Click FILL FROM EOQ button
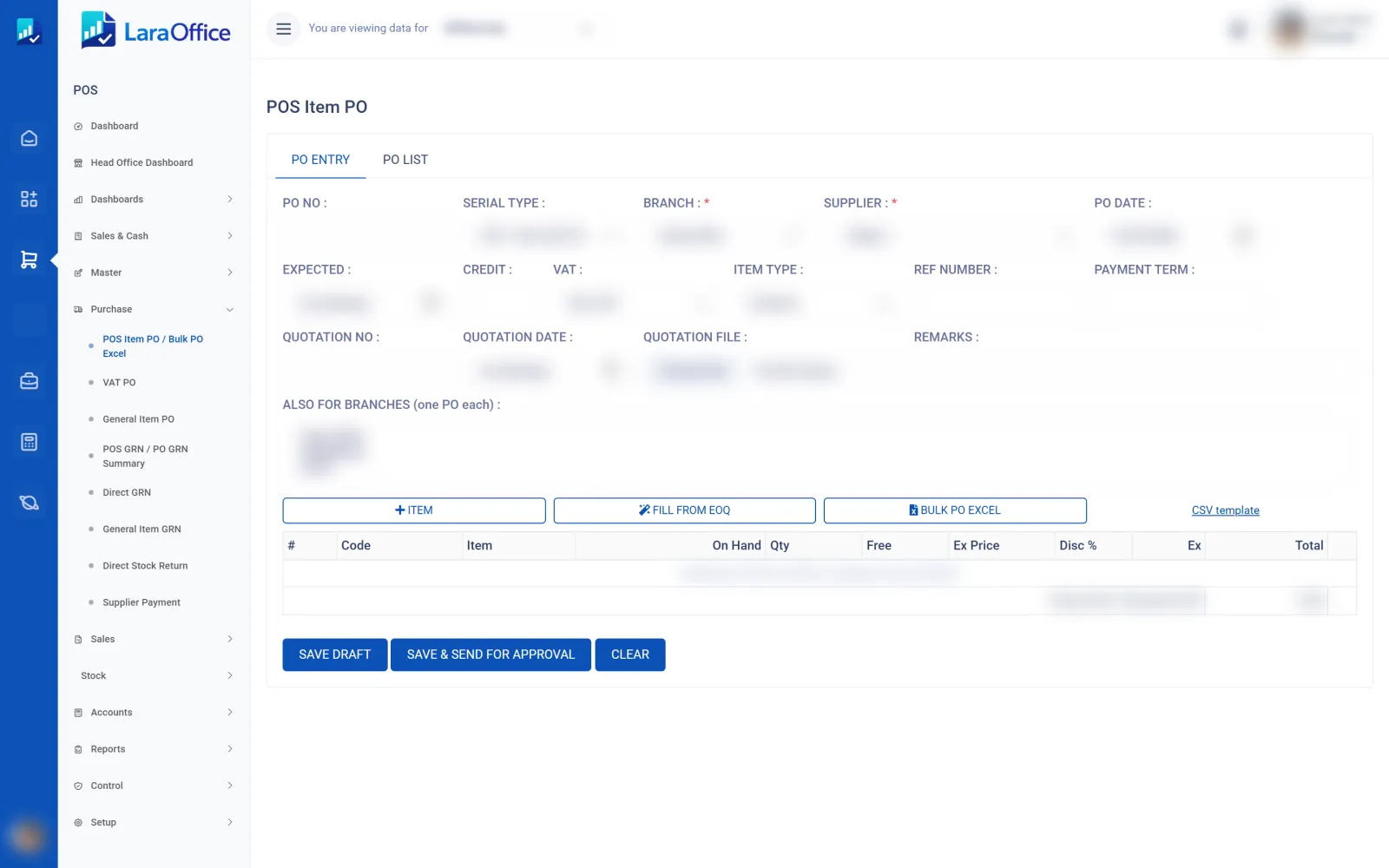 point(685,510)
